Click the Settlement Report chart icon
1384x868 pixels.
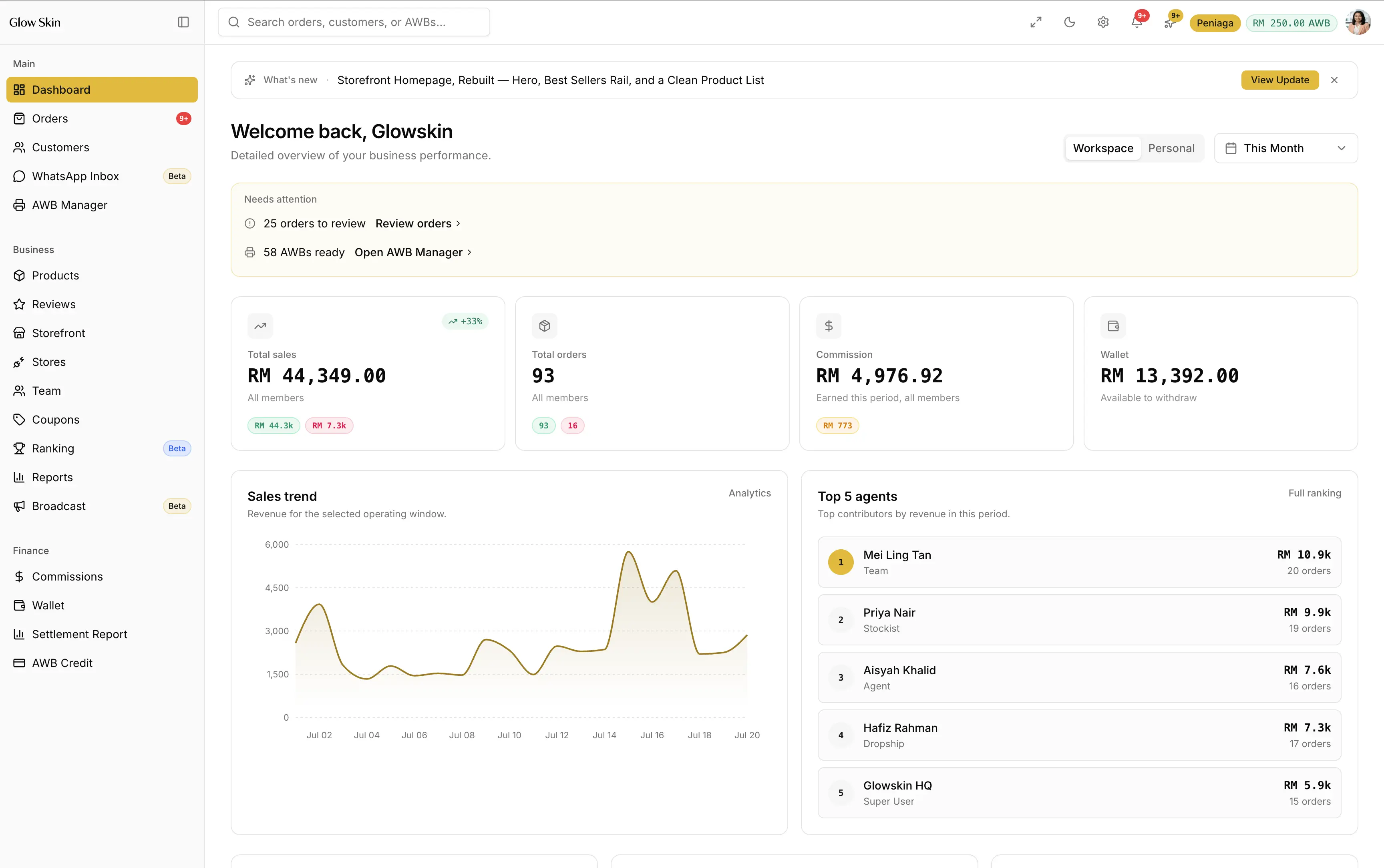(x=20, y=634)
